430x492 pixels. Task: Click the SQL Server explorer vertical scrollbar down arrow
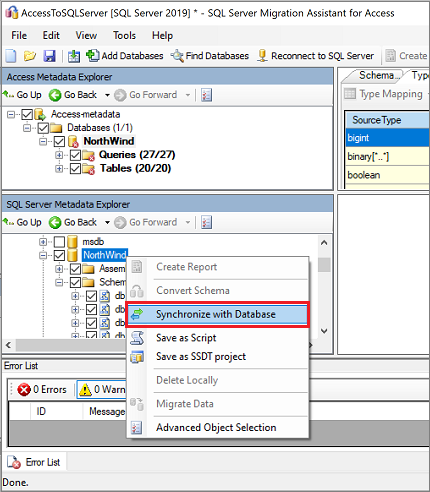(324, 331)
